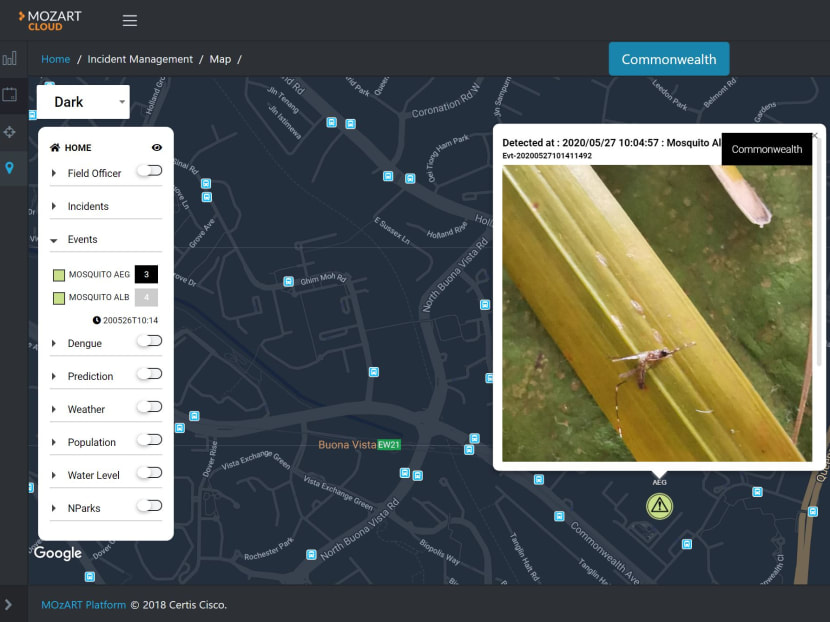Enable the Field Officer switch
The image size is (830, 622).
point(150,170)
